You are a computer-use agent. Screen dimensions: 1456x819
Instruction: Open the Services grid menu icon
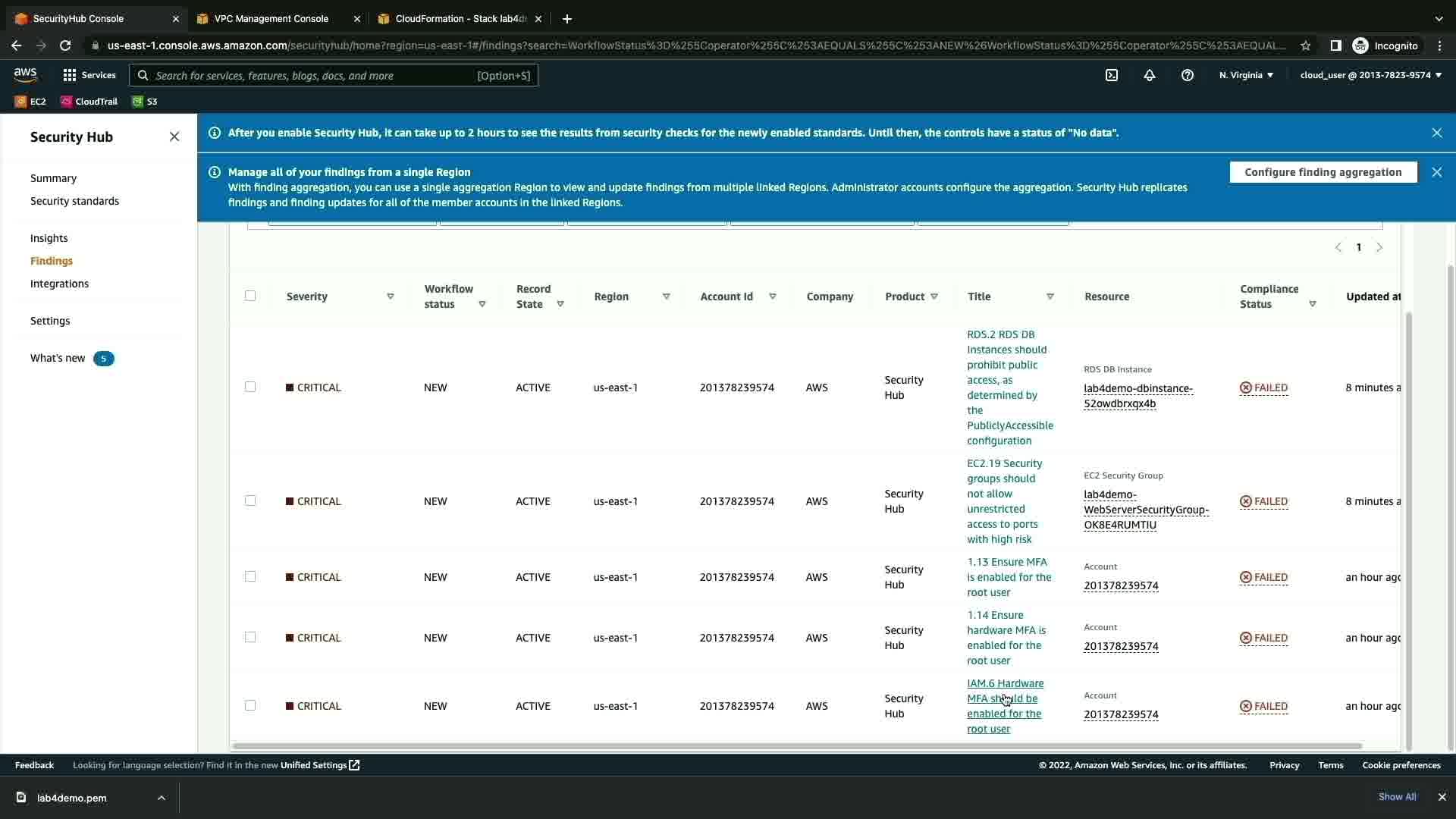click(x=70, y=75)
